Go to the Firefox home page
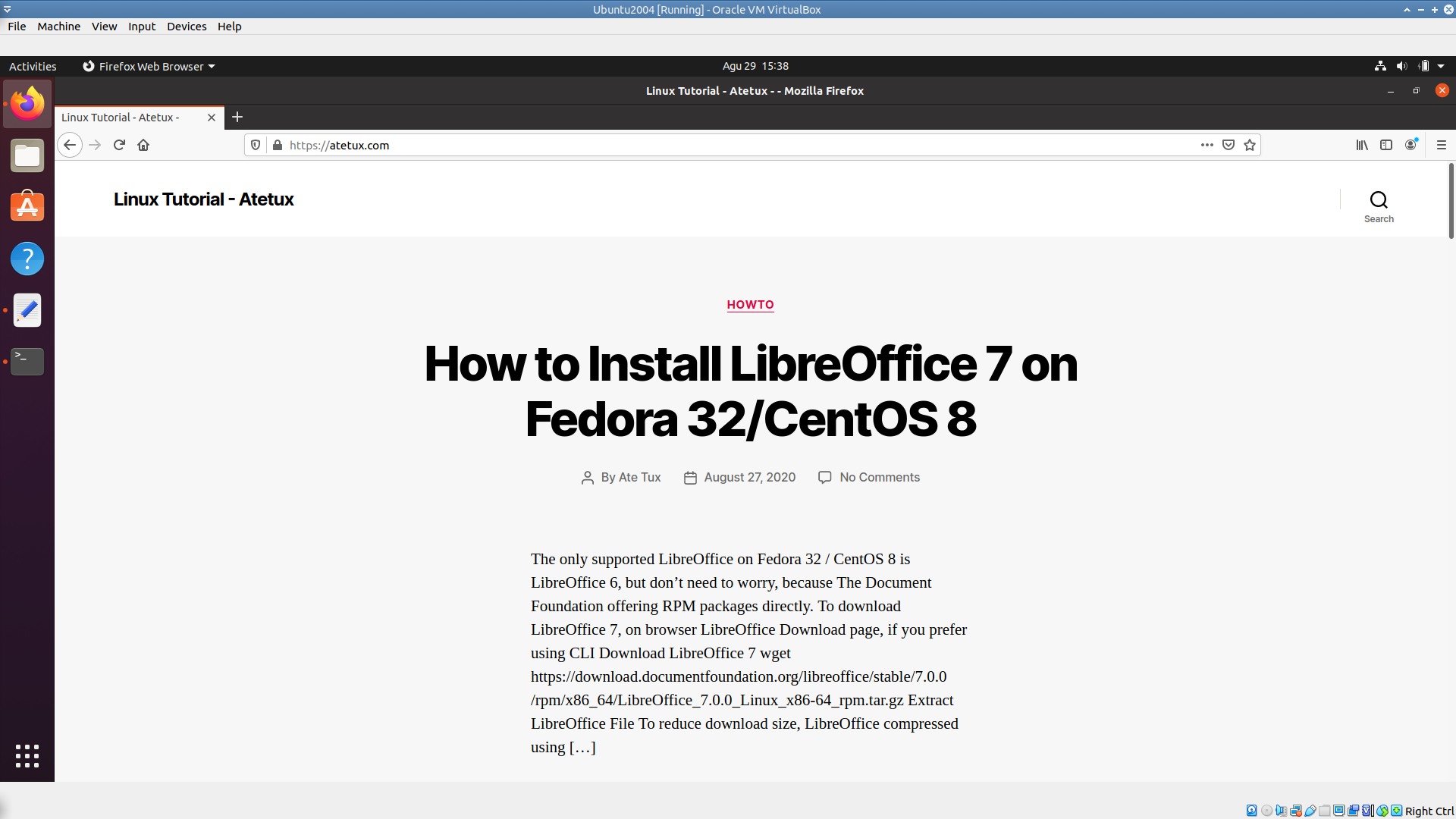 click(143, 145)
